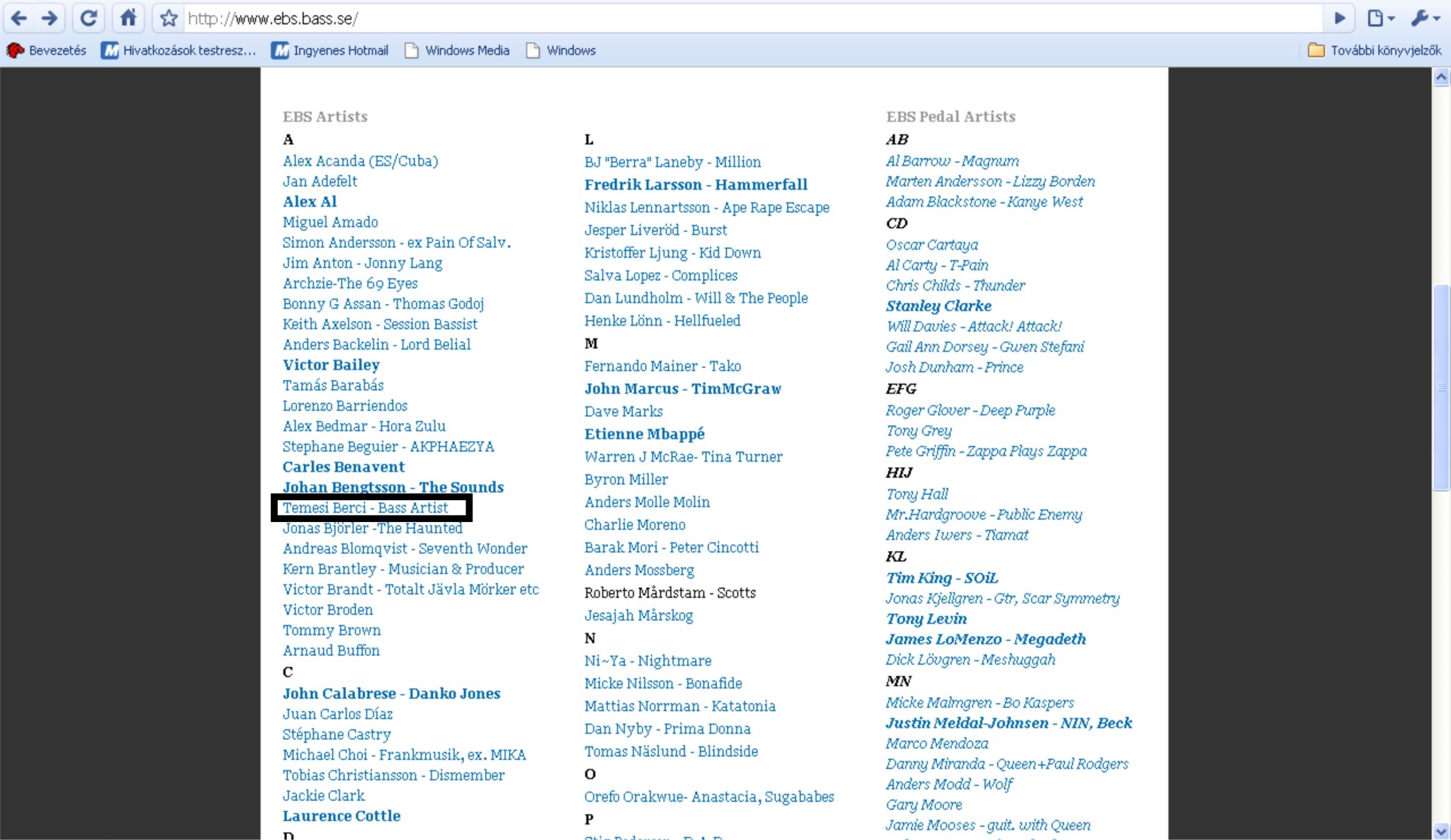Open Adam Blackstone - Kanye West link

(984, 202)
